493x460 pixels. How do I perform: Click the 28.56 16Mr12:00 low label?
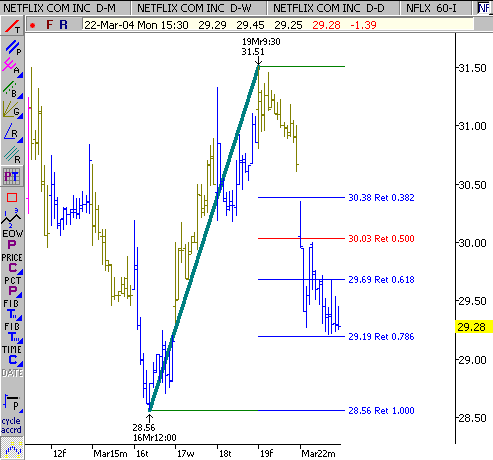(x=154, y=432)
